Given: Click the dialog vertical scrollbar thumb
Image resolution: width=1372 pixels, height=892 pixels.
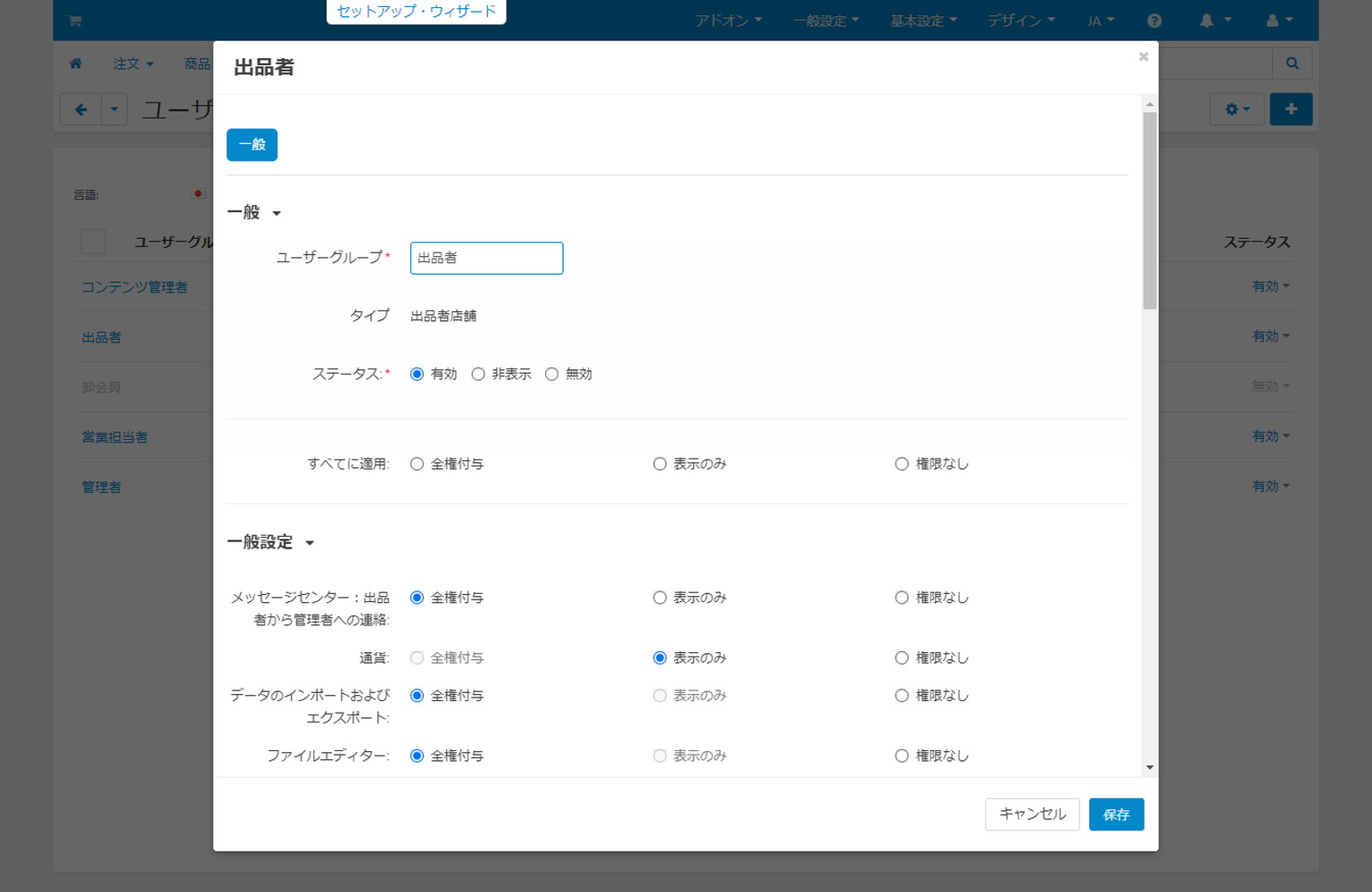Looking at the screenshot, I should click(1149, 211).
